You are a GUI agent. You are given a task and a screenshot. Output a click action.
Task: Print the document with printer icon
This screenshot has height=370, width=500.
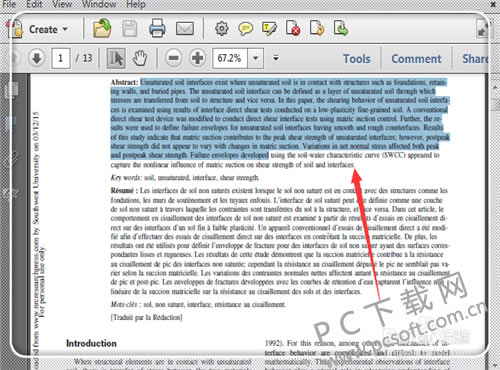[157, 28]
